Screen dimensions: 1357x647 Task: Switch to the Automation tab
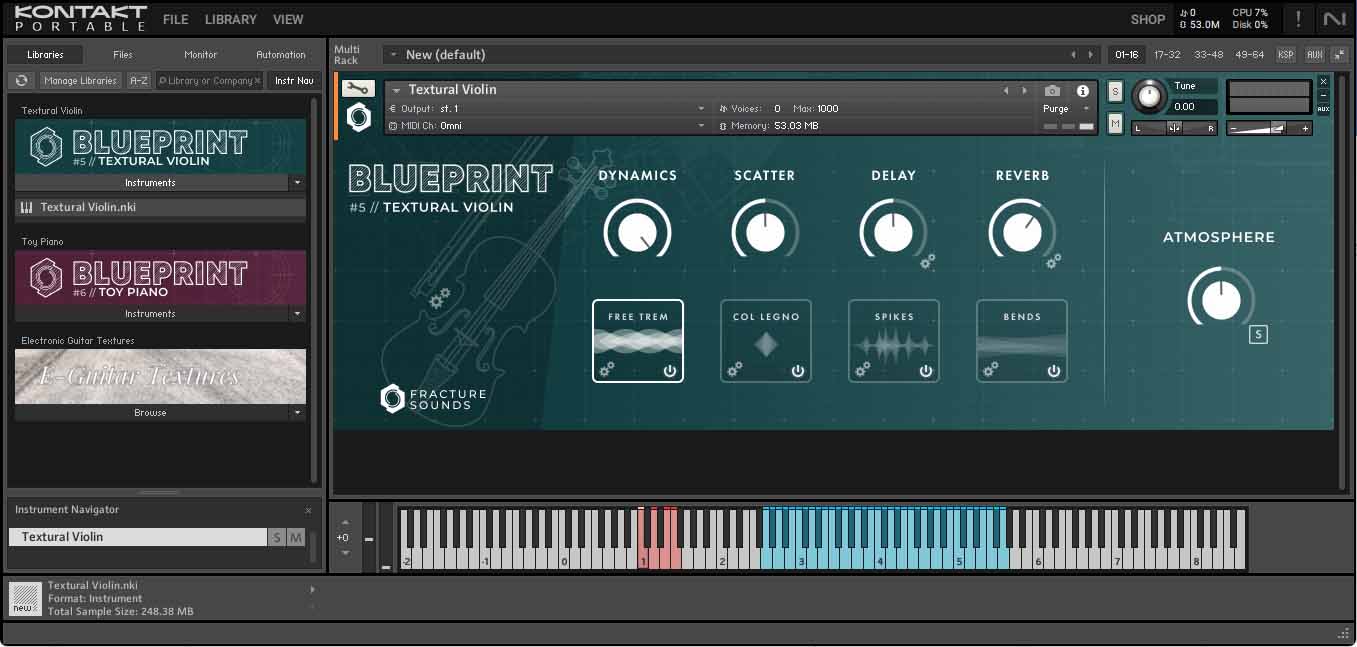point(281,55)
